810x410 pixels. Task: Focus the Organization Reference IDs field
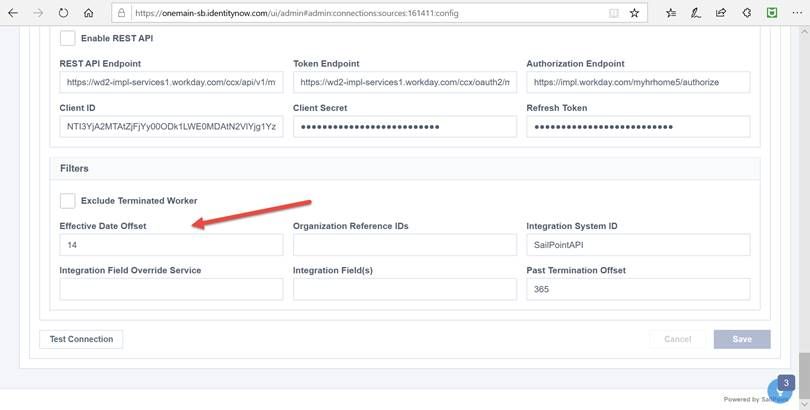tap(404, 245)
